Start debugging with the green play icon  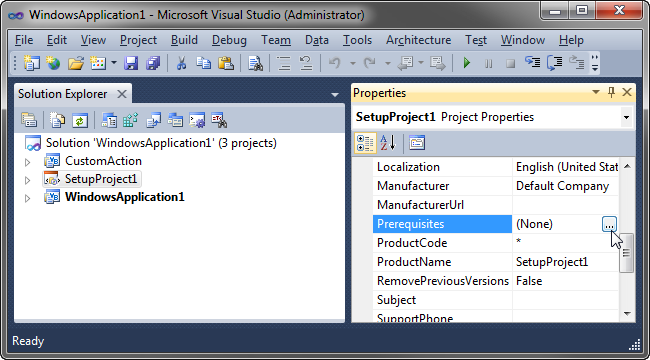point(467,63)
